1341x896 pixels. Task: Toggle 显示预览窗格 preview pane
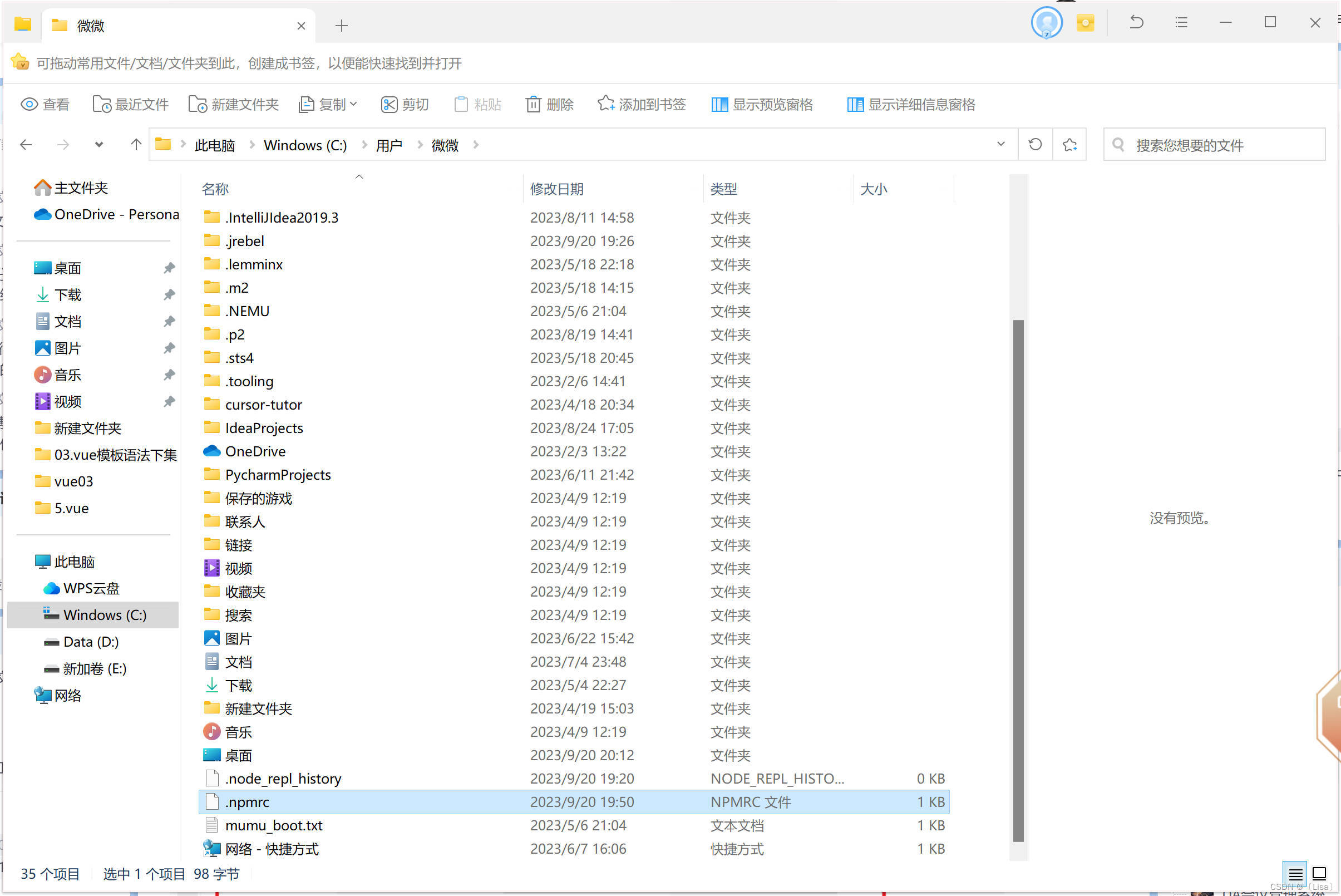tap(762, 105)
